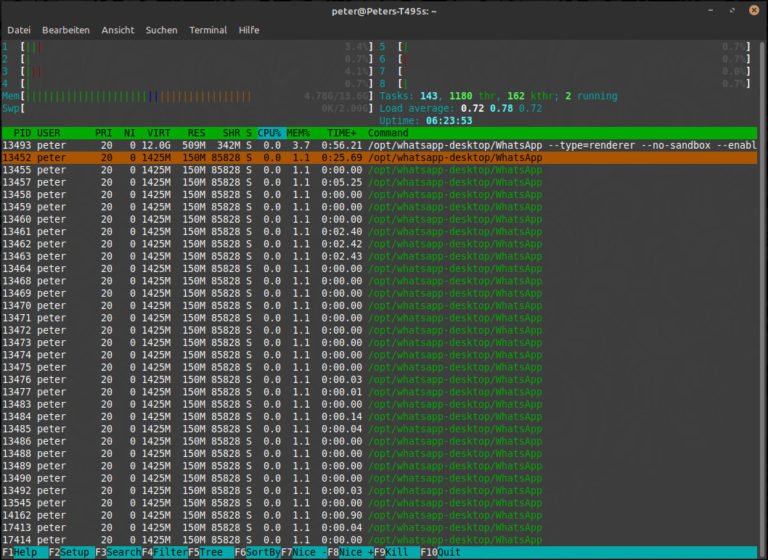Select process row with PID 13463
Image resolution: width=768 pixels, height=560 pixels.
coord(379,256)
